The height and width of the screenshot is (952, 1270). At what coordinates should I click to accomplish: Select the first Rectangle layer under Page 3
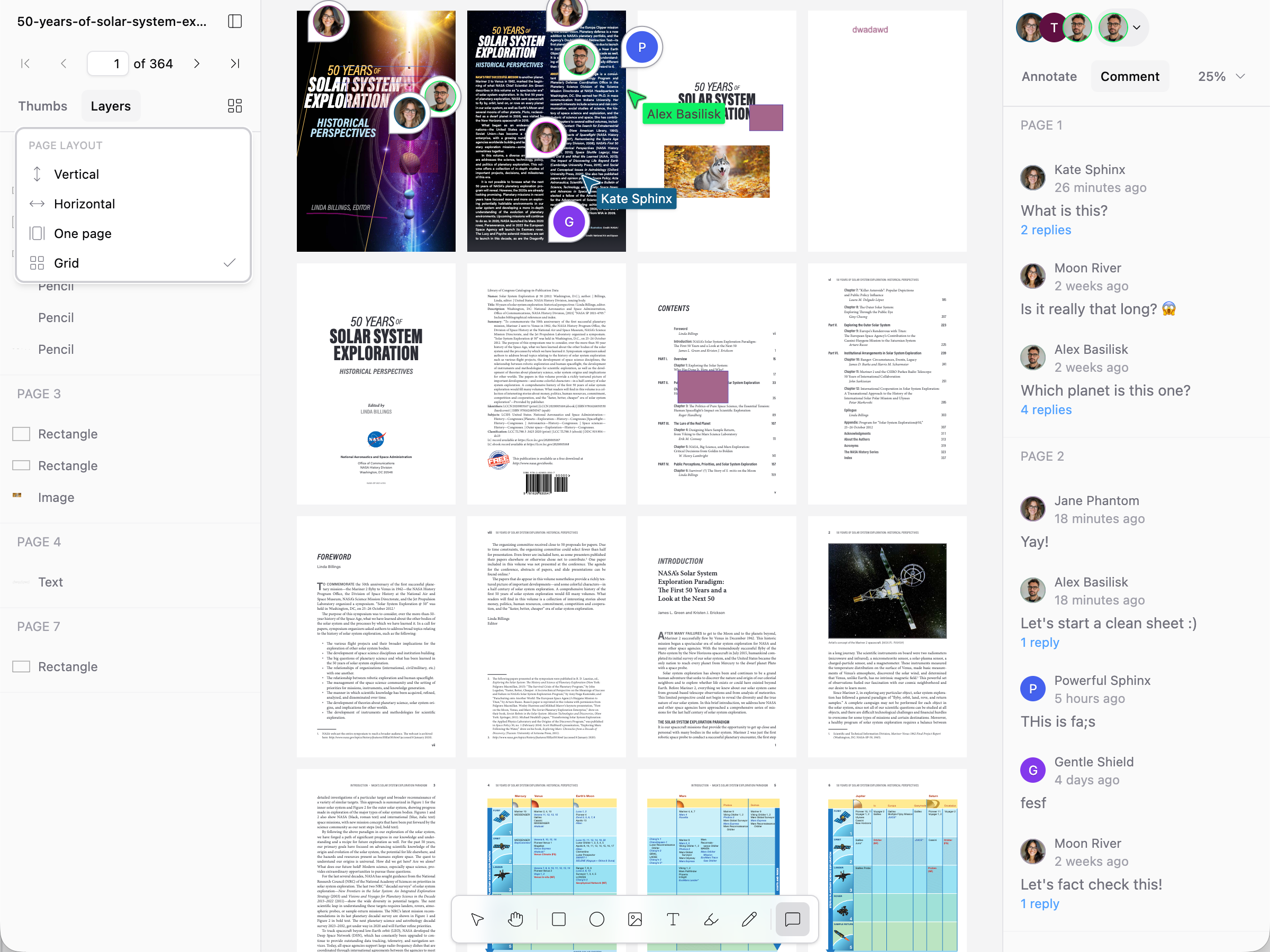point(130,434)
